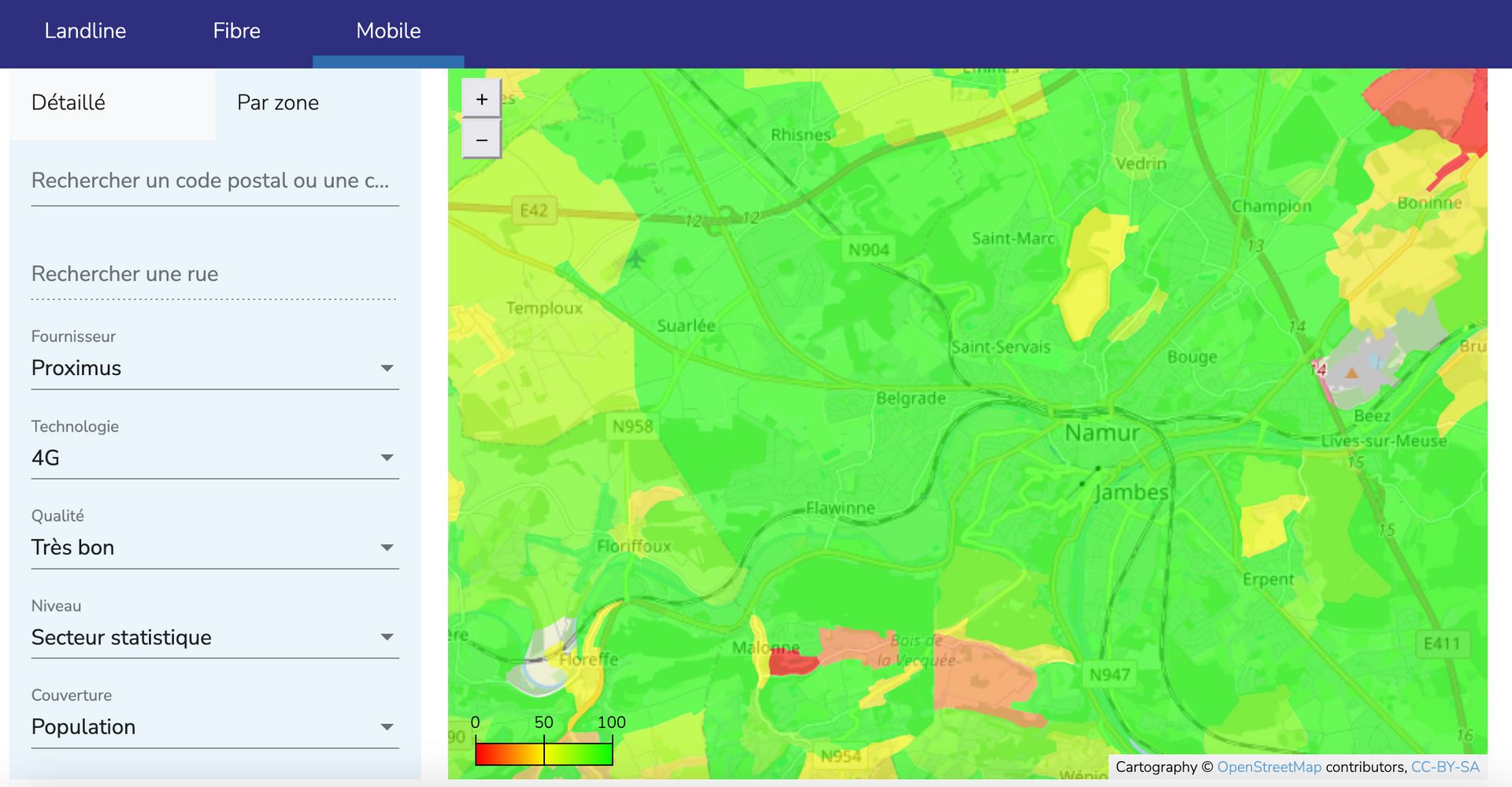1512x787 pixels.
Task: Switch to Détaillé view
Action: 112,103
